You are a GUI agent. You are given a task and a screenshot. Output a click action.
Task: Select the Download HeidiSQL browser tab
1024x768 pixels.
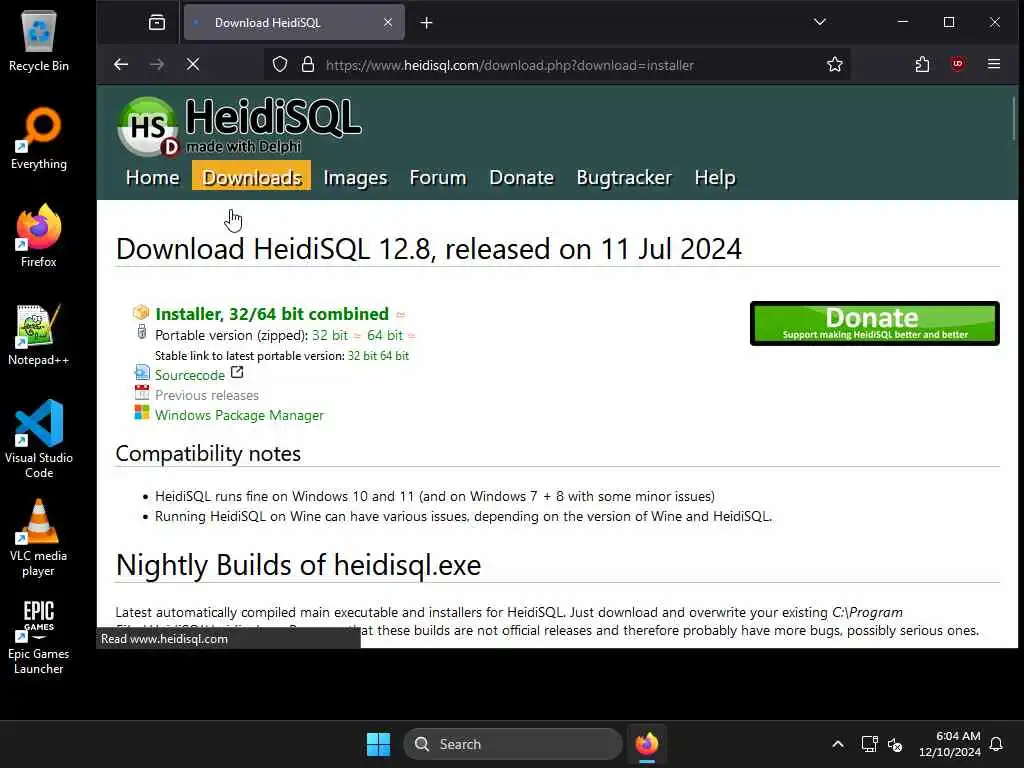click(295, 22)
